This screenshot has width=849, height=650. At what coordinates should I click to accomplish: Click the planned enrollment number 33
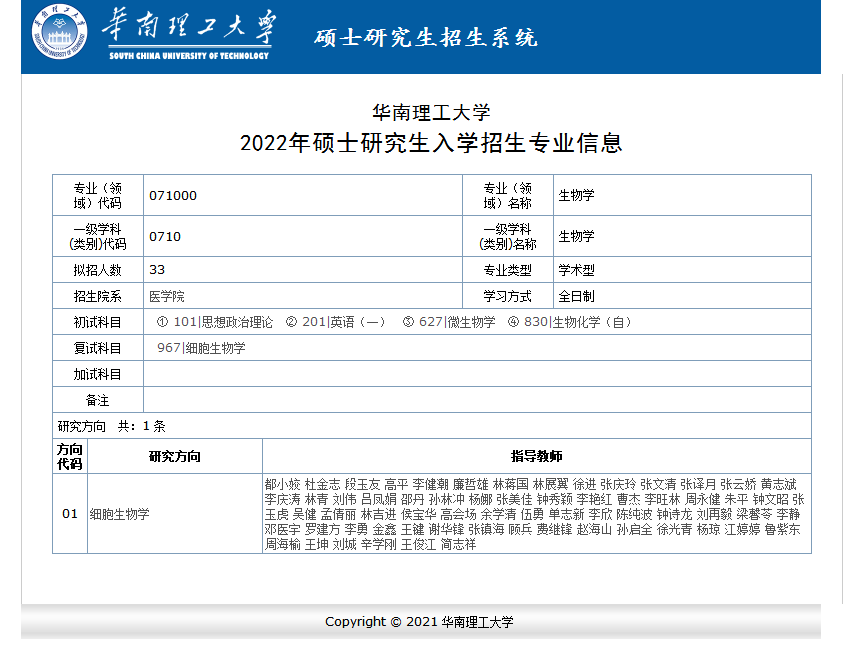click(x=157, y=270)
